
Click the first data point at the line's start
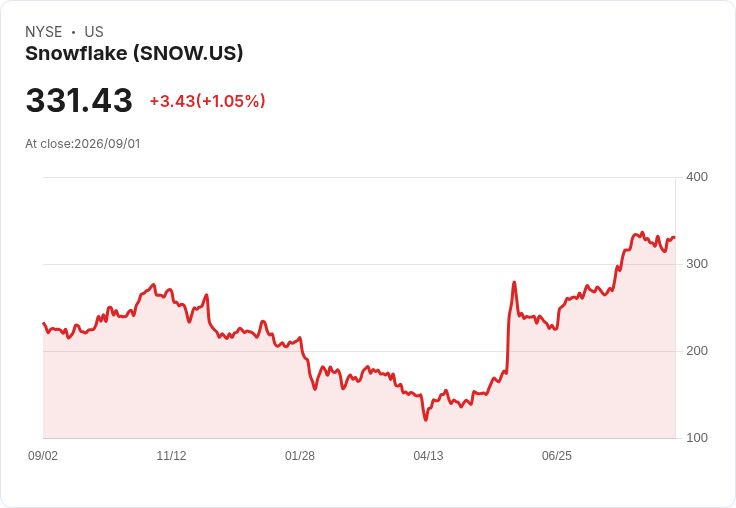[44, 323]
